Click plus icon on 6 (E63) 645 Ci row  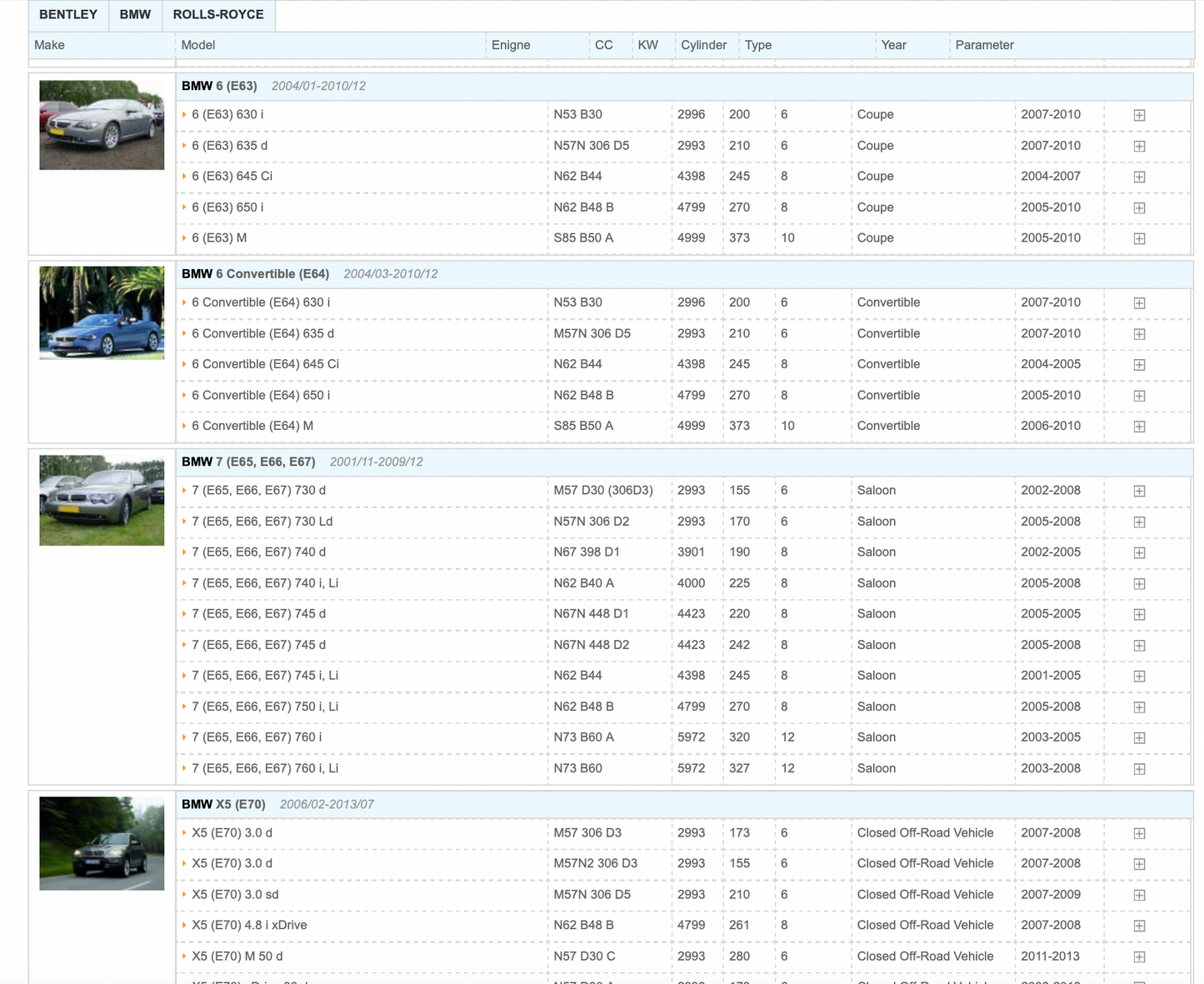click(x=1139, y=177)
